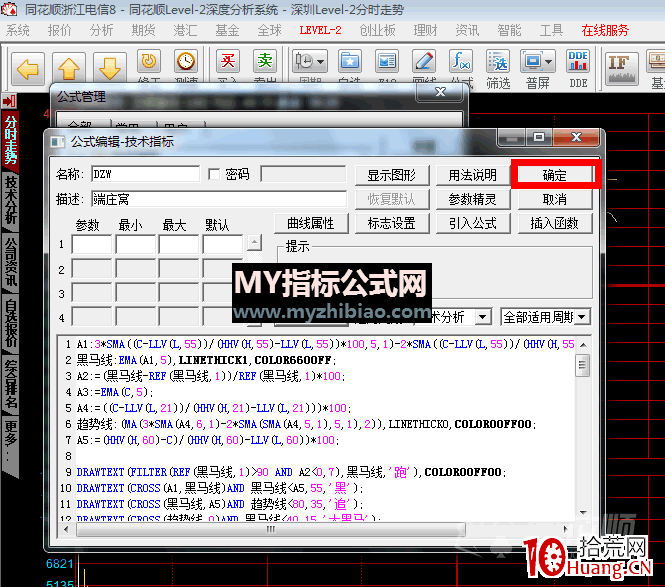Click the green 卖 sell icon
This screenshot has width=665, height=587.
(x=265, y=62)
